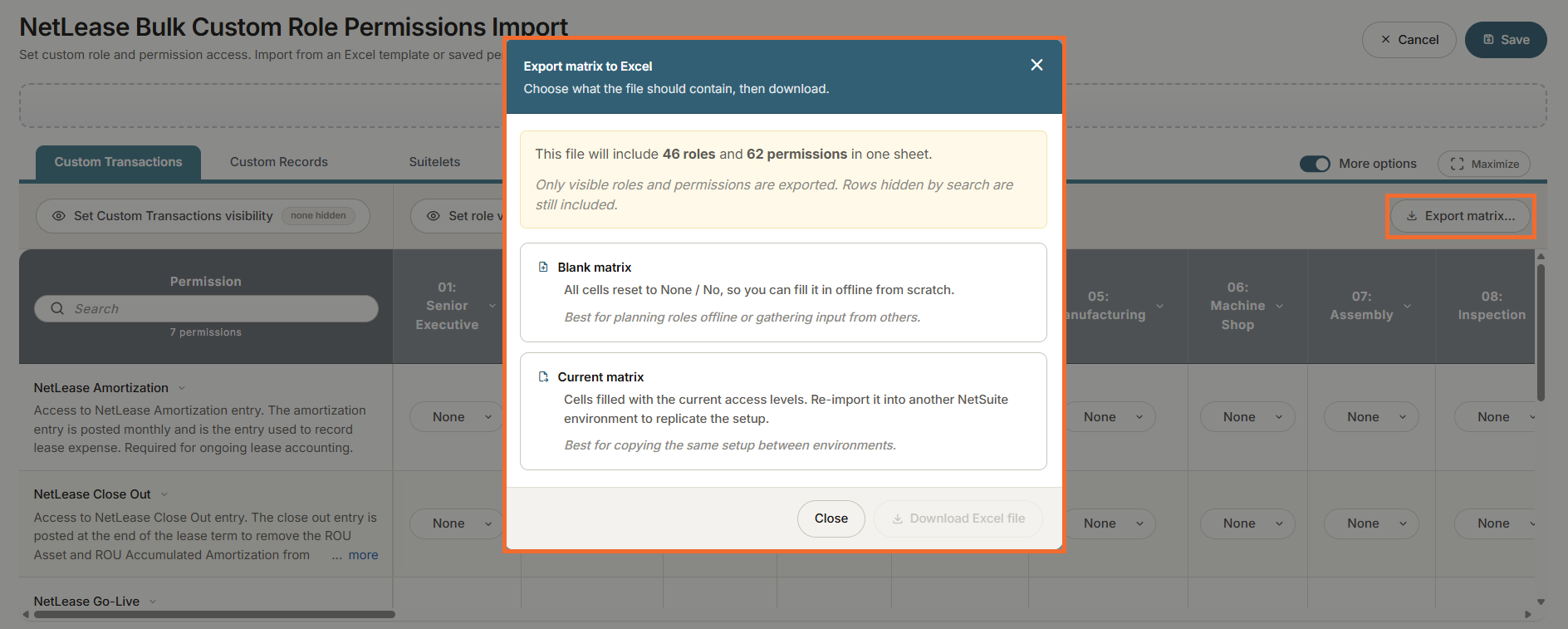Image resolution: width=1568 pixels, height=629 pixels.
Task: Expand the 06: Machine Shop column menu chevron
Action: (1279, 306)
